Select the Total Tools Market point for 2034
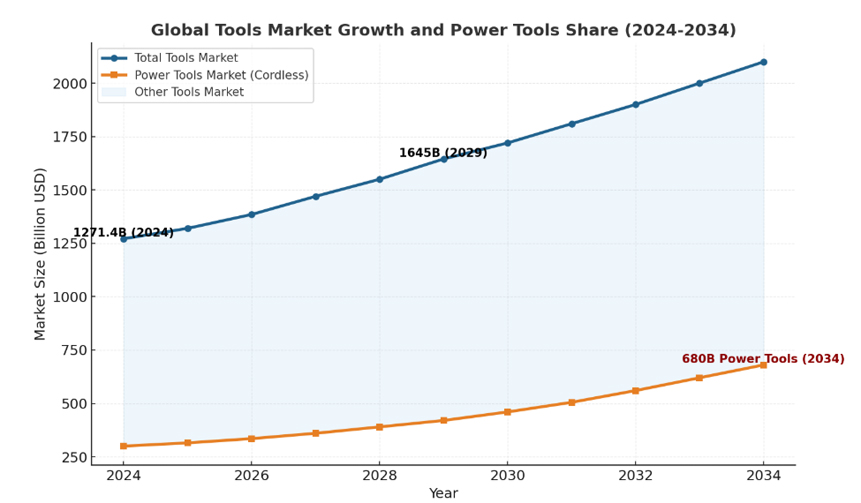Viewport: 861px width, 503px height. point(763,62)
